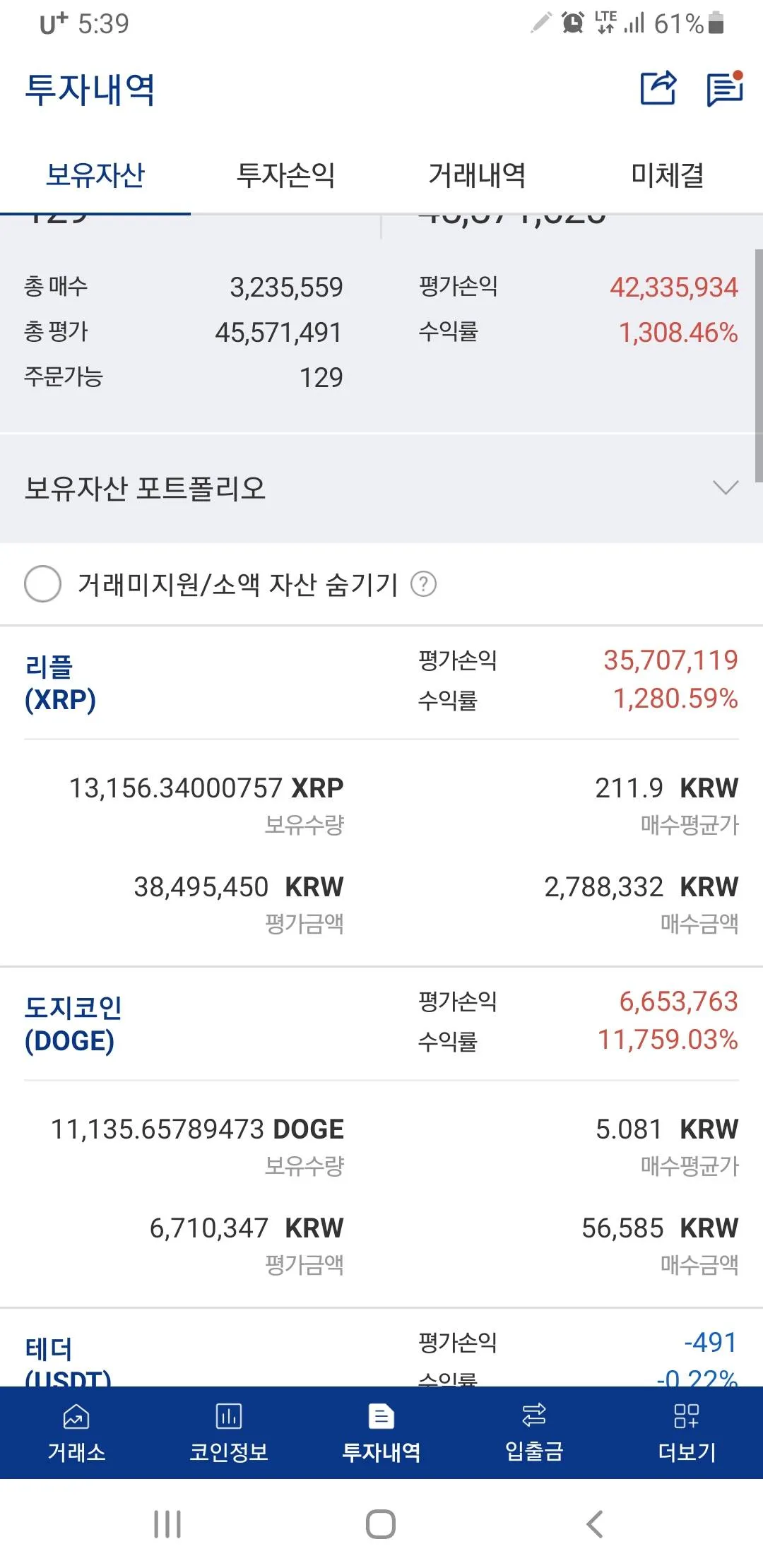Click the vertical scrollbar handle

point(758,364)
